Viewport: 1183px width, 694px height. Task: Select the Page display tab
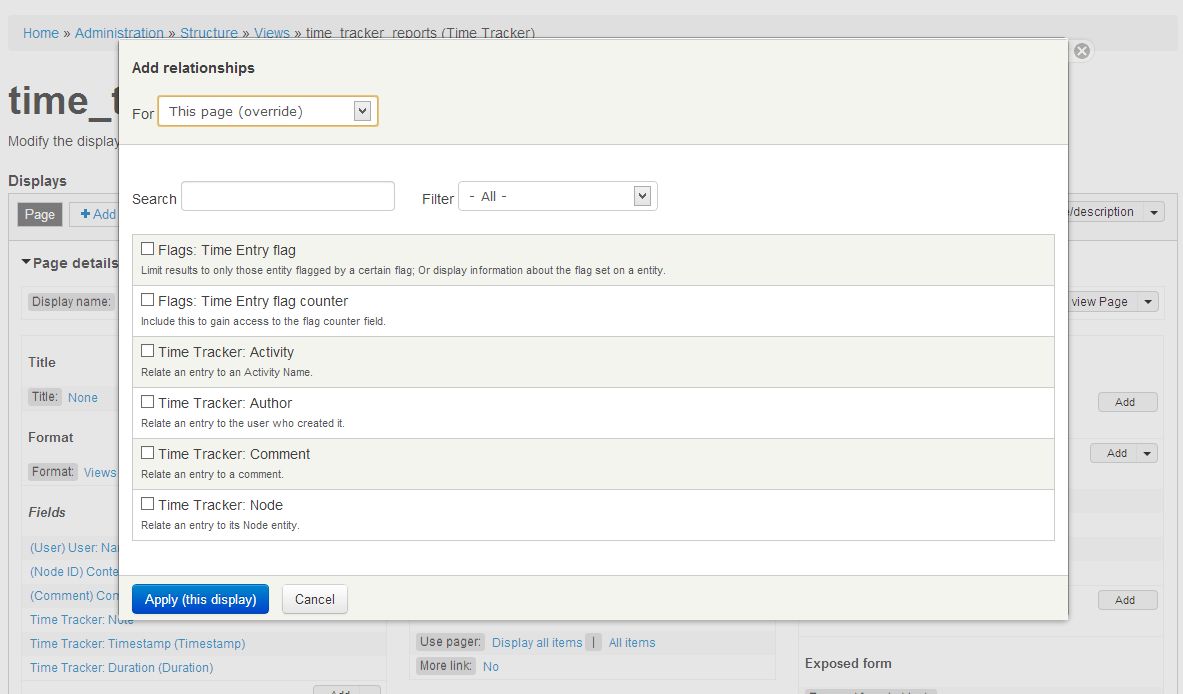[40, 214]
